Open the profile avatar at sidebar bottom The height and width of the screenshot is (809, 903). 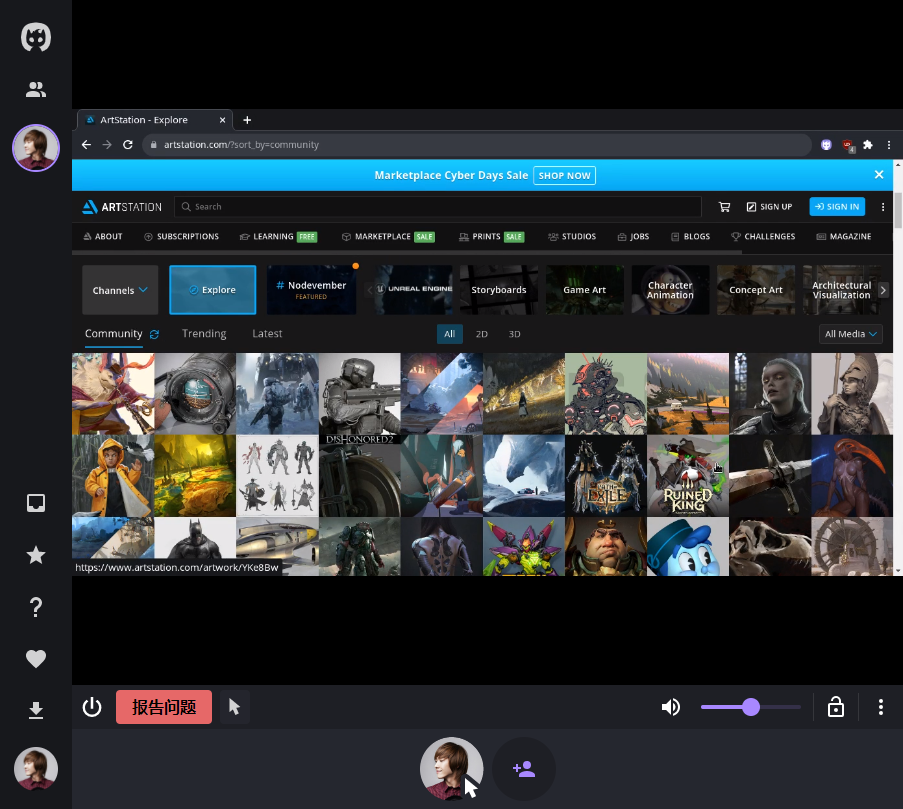point(36,769)
